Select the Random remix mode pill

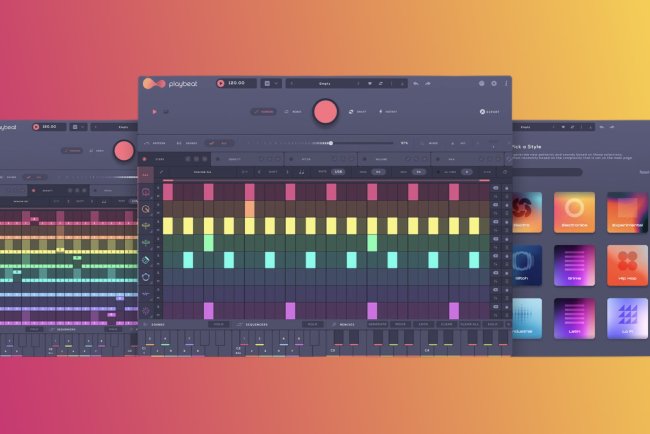tap(263, 112)
